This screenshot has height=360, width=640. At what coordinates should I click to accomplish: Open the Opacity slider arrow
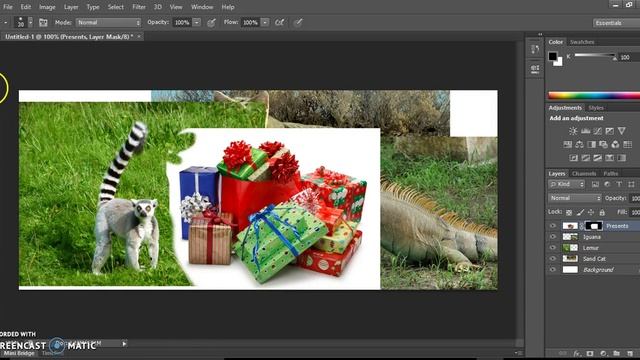[x=196, y=22]
